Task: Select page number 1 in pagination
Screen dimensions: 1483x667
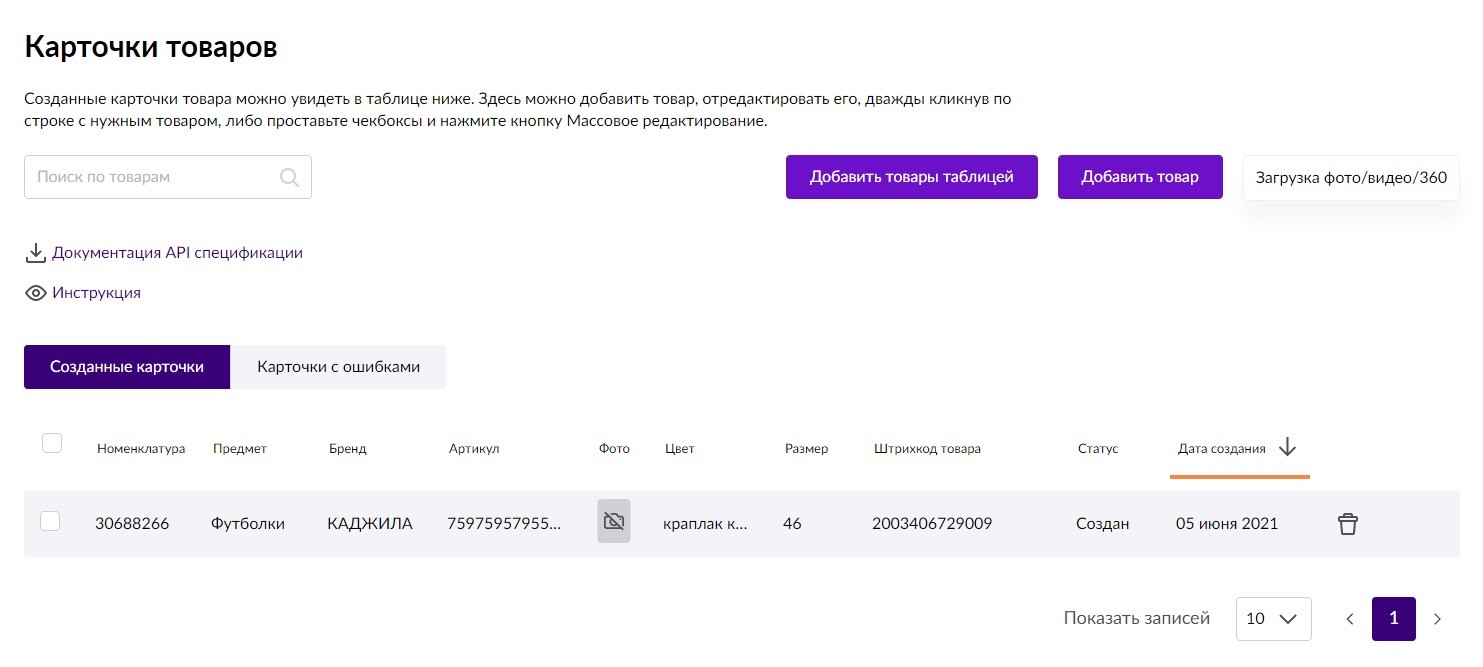Action: [x=1394, y=619]
